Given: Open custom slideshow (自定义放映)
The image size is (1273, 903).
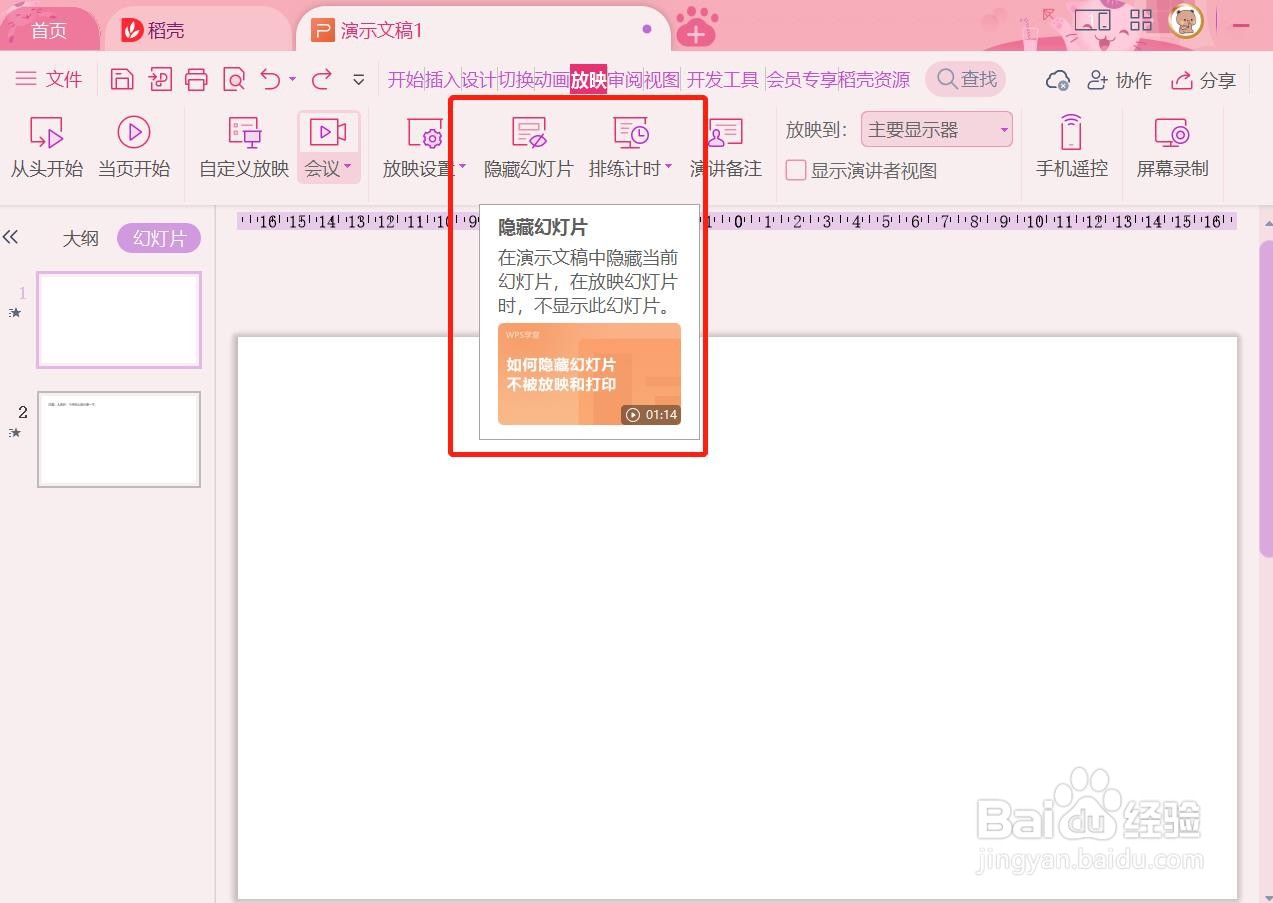Looking at the screenshot, I should [x=244, y=147].
